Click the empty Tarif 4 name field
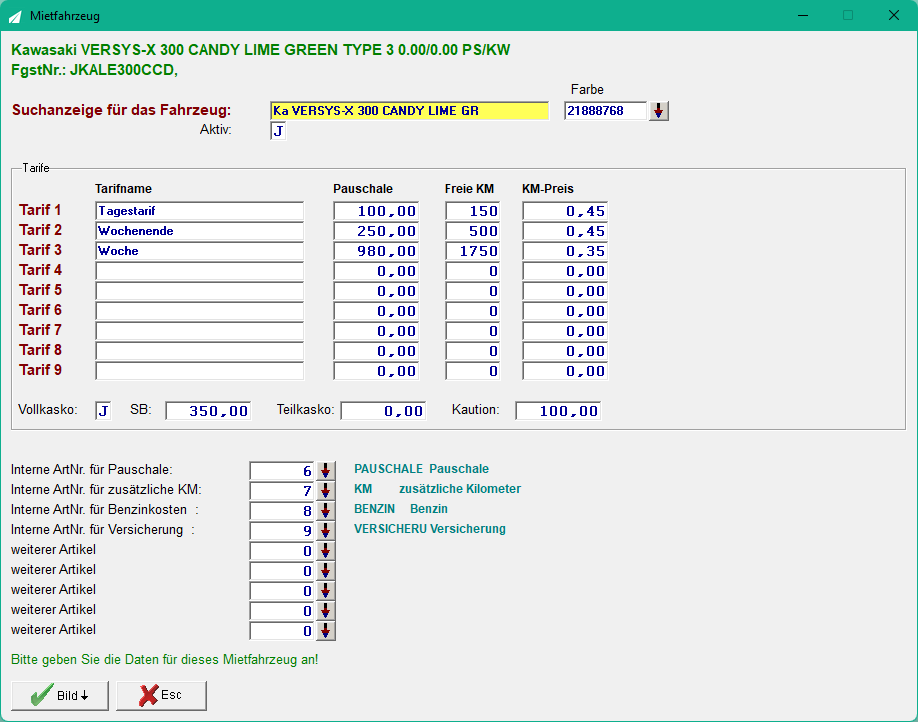918x722 pixels. pos(200,271)
